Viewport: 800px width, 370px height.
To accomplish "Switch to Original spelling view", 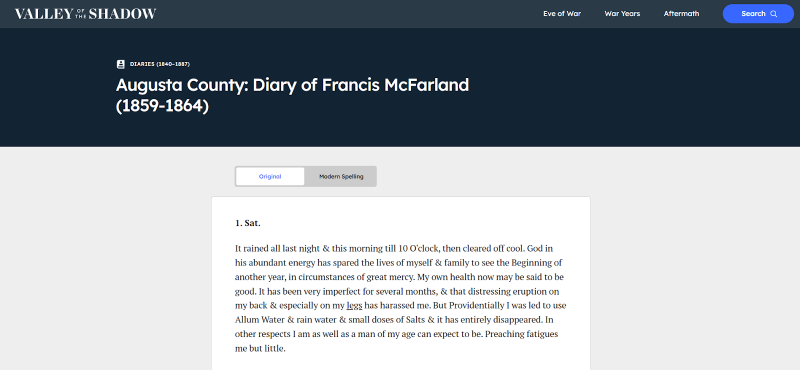I will point(270,177).
